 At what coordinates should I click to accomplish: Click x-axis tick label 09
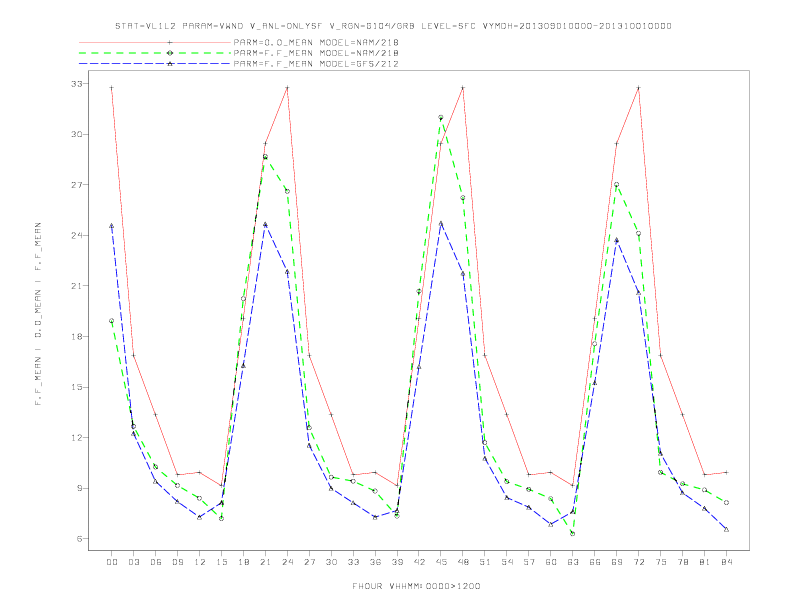tap(178, 562)
